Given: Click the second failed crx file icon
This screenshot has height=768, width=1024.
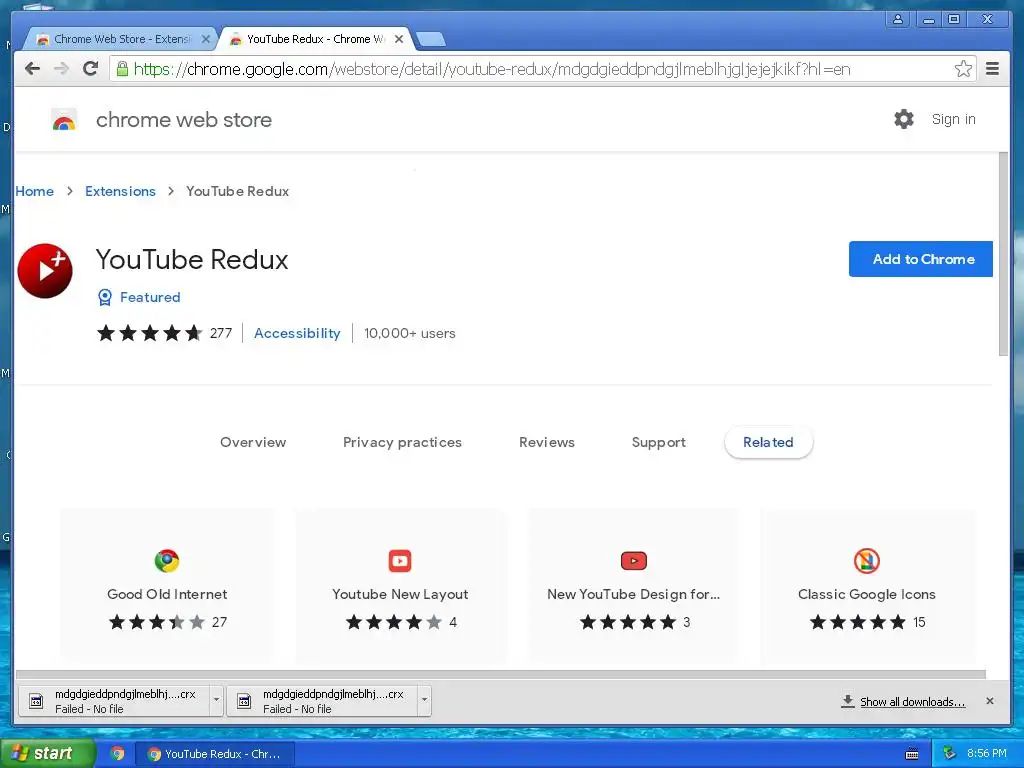Looking at the screenshot, I should coord(244,701).
